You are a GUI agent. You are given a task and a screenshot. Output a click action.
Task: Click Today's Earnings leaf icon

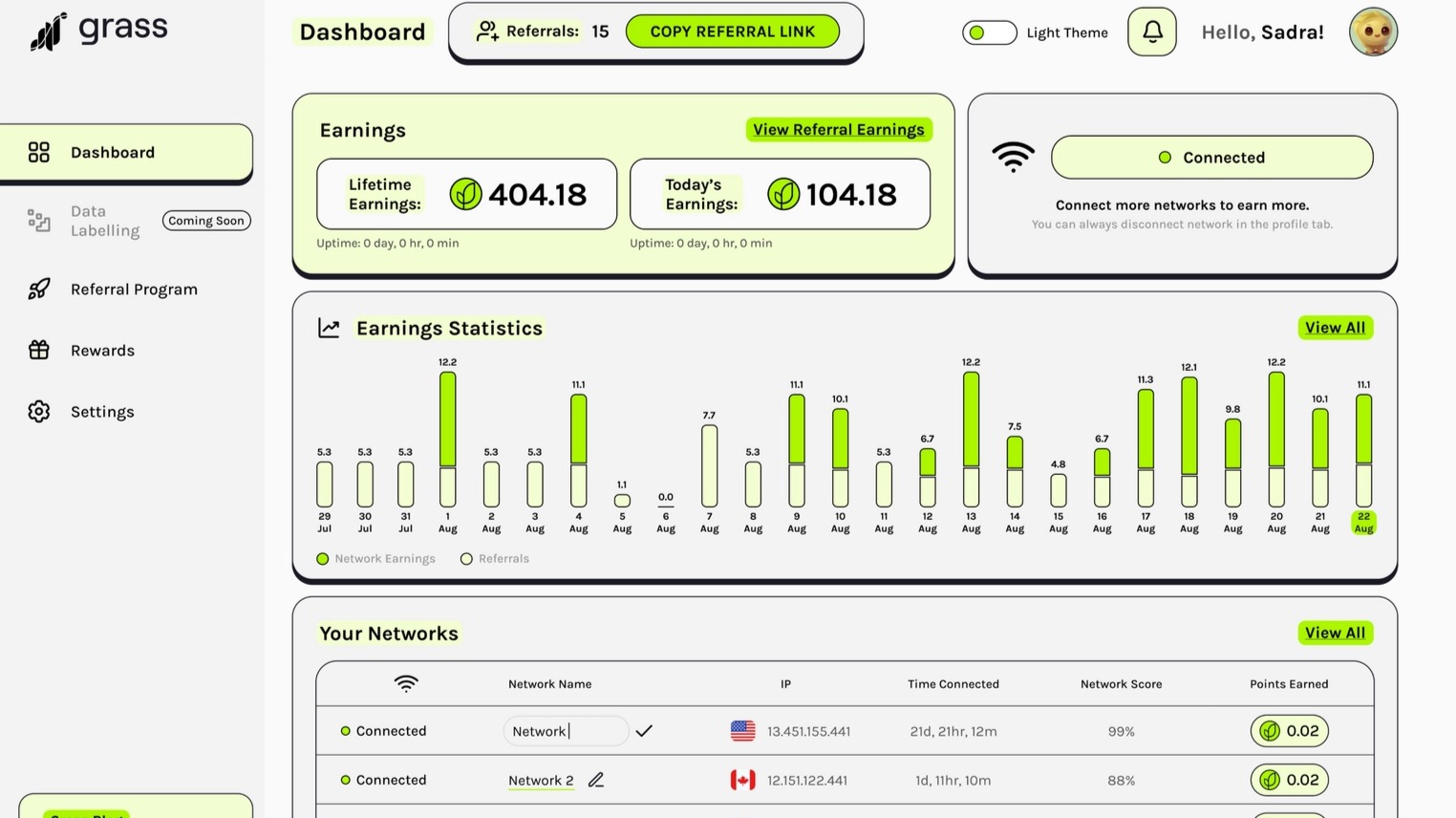coord(783,194)
